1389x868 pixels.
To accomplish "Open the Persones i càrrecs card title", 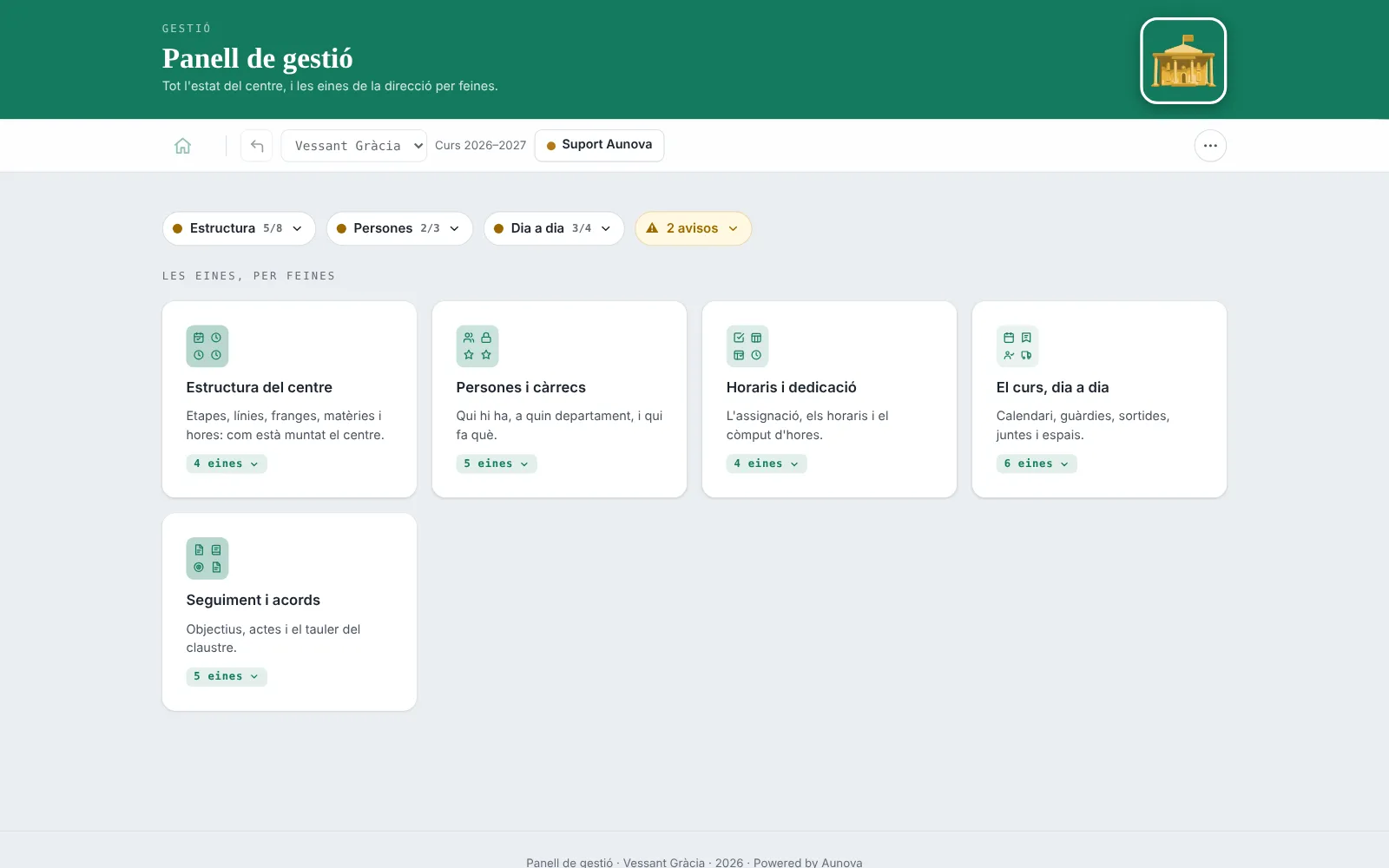I will click(x=521, y=387).
